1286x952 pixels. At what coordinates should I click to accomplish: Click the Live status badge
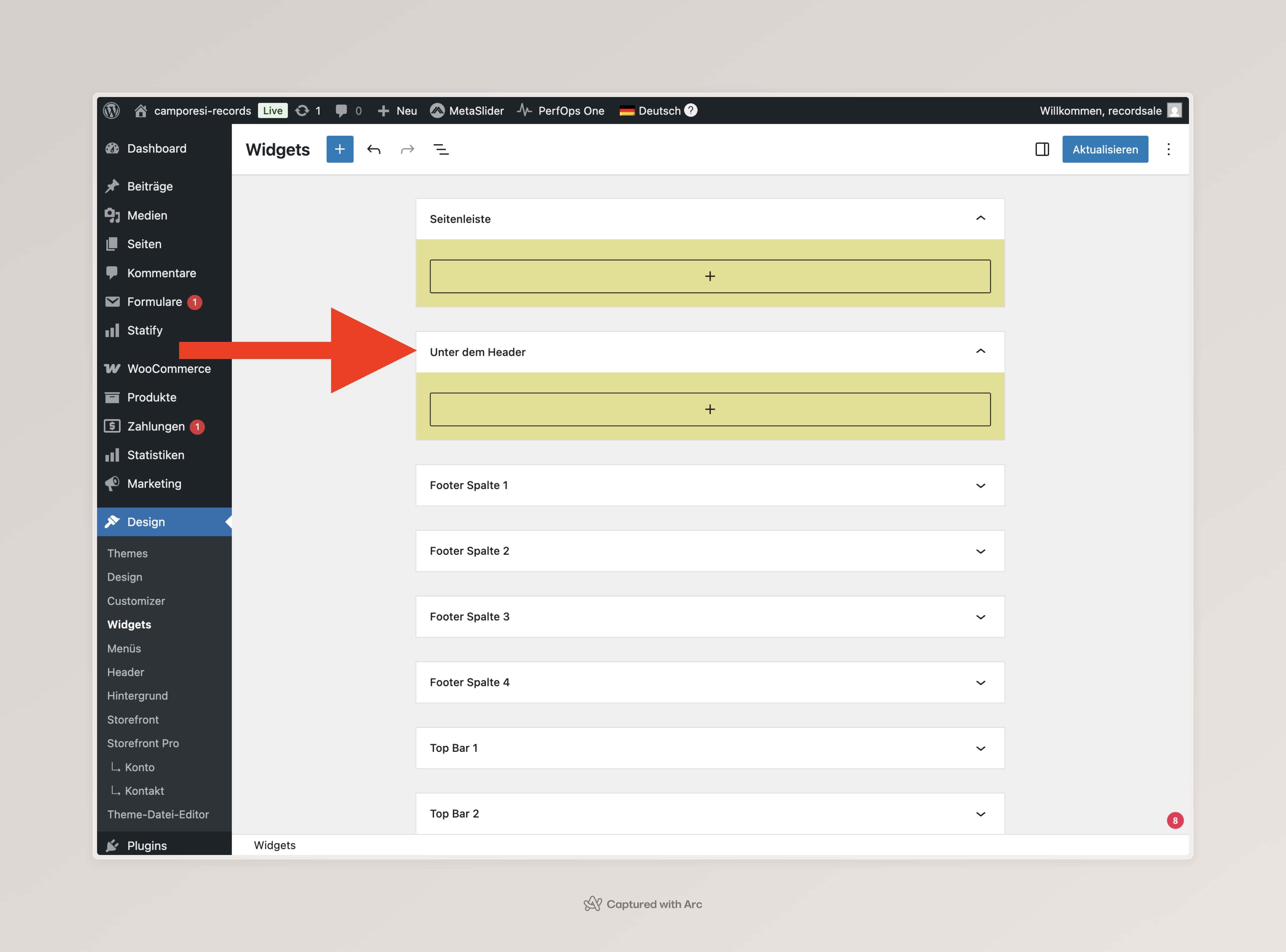[x=273, y=111]
